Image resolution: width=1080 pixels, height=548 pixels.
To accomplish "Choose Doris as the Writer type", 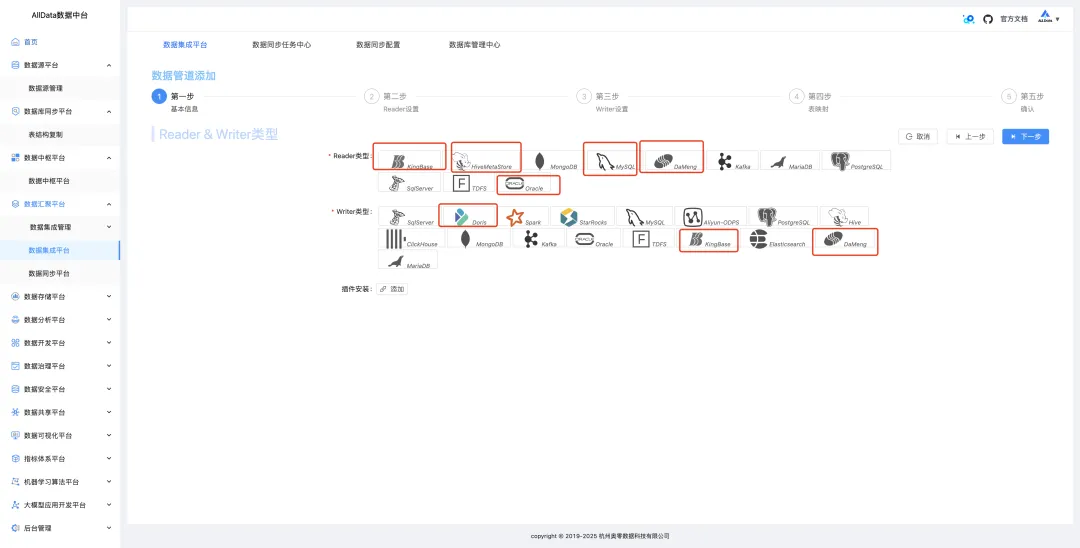I will [468, 218].
